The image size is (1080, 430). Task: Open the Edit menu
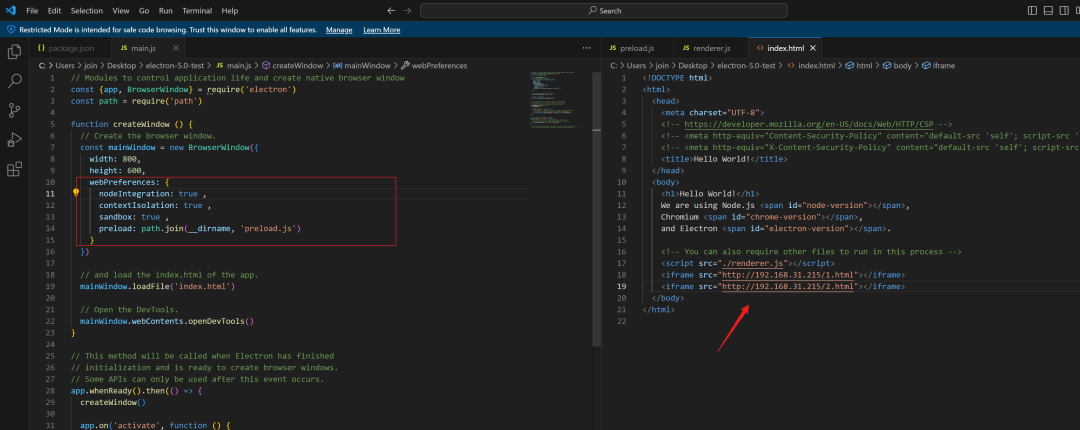(54, 10)
